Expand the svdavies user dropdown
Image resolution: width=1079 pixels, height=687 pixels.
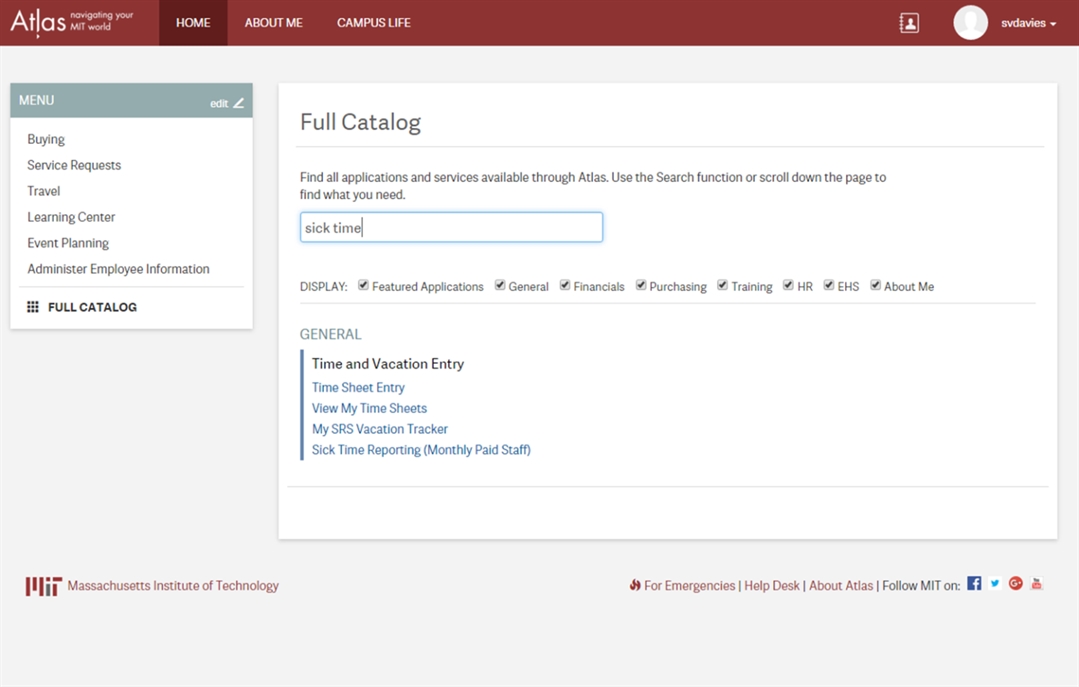click(x=1029, y=23)
